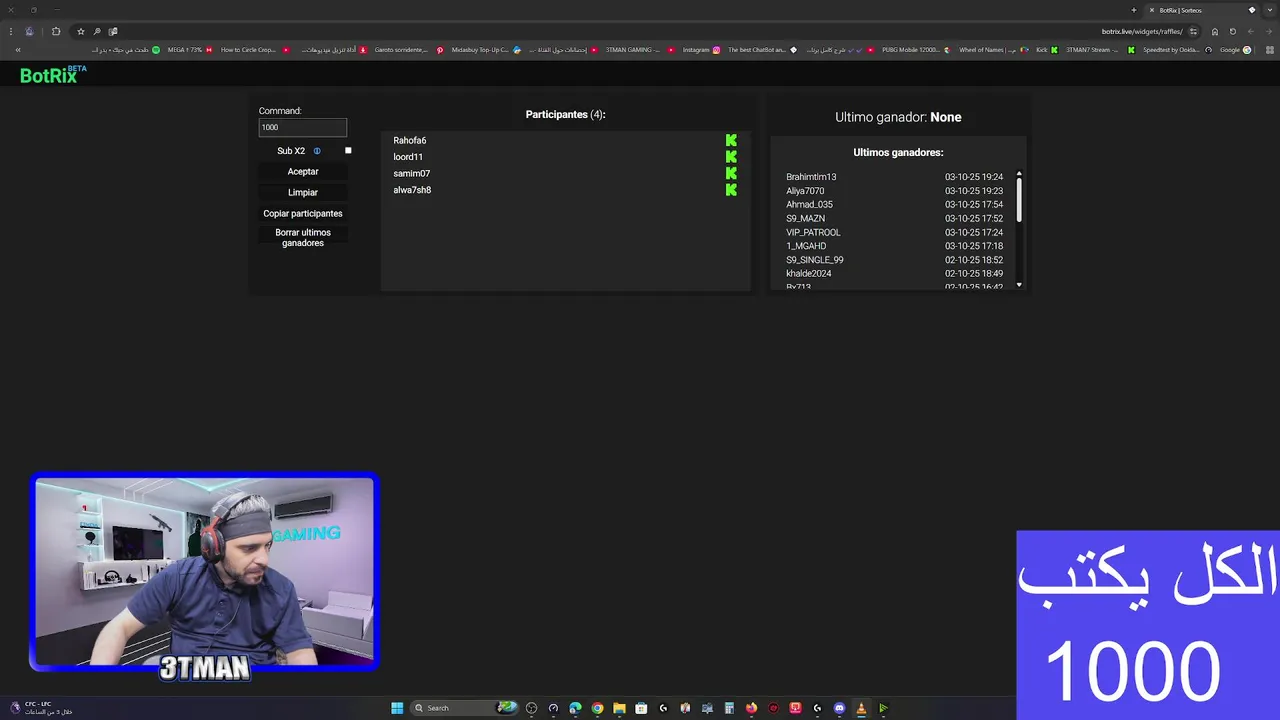Screen dimensions: 1280x720
Task: Click the Aceptar button
Action: (303, 172)
